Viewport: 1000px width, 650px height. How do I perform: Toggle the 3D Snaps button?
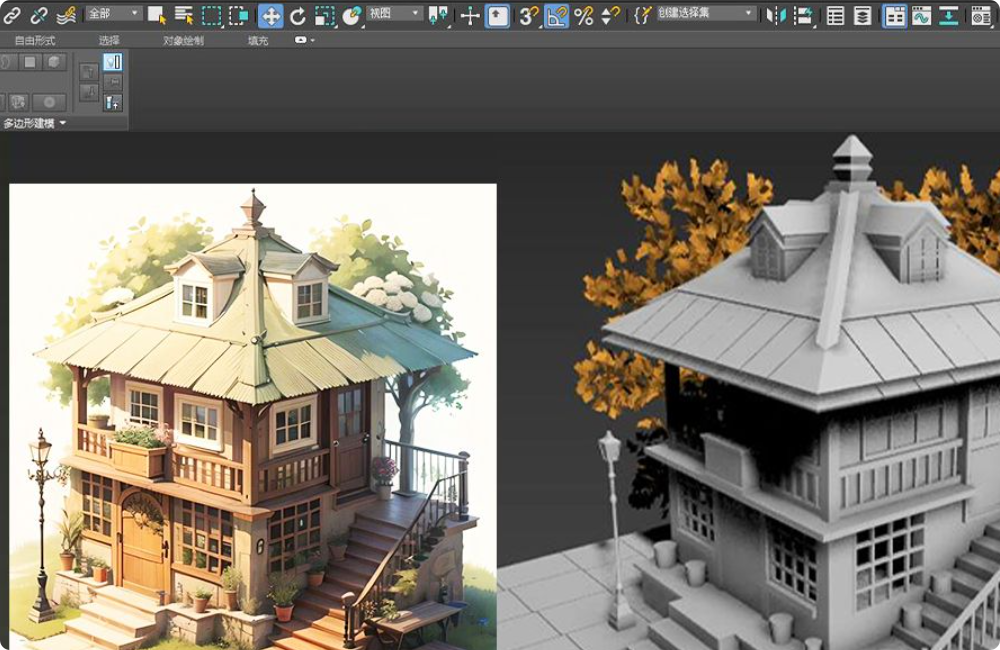(529, 15)
